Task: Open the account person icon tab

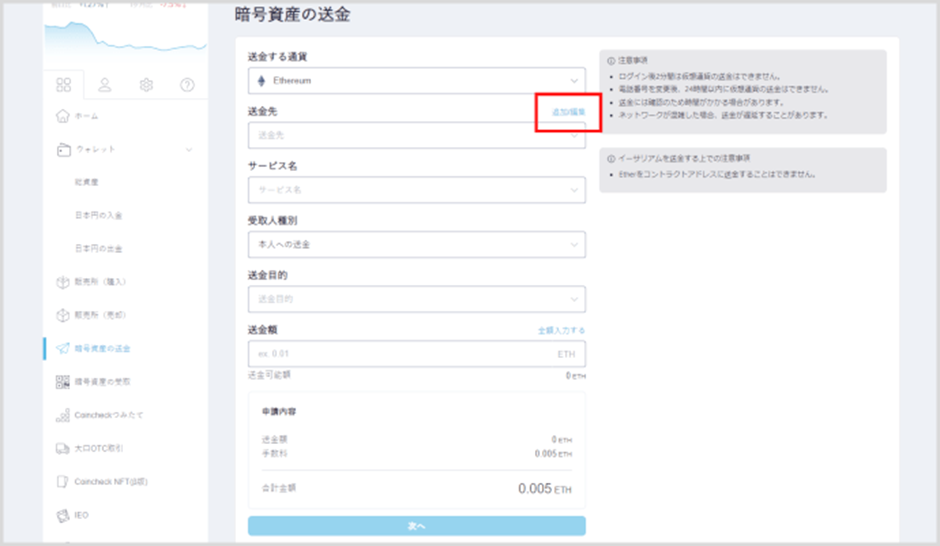Action: pyautogui.click(x=105, y=85)
